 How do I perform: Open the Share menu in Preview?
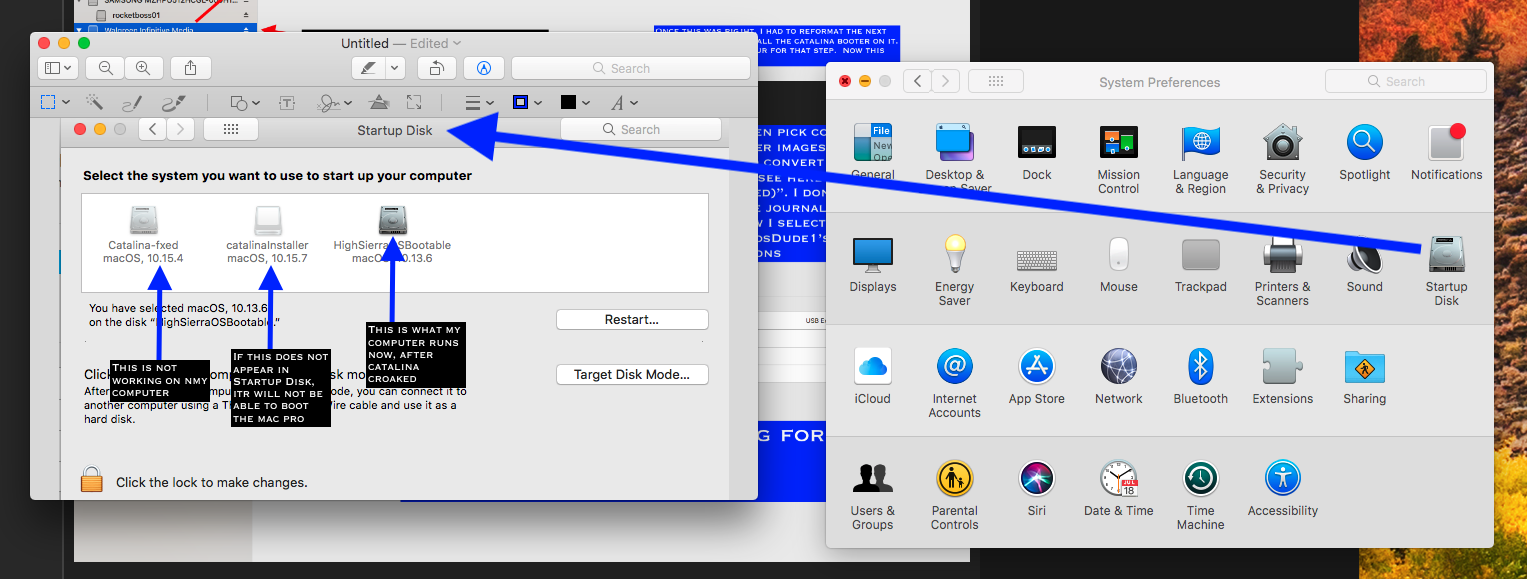pyautogui.click(x=190, y=68)
